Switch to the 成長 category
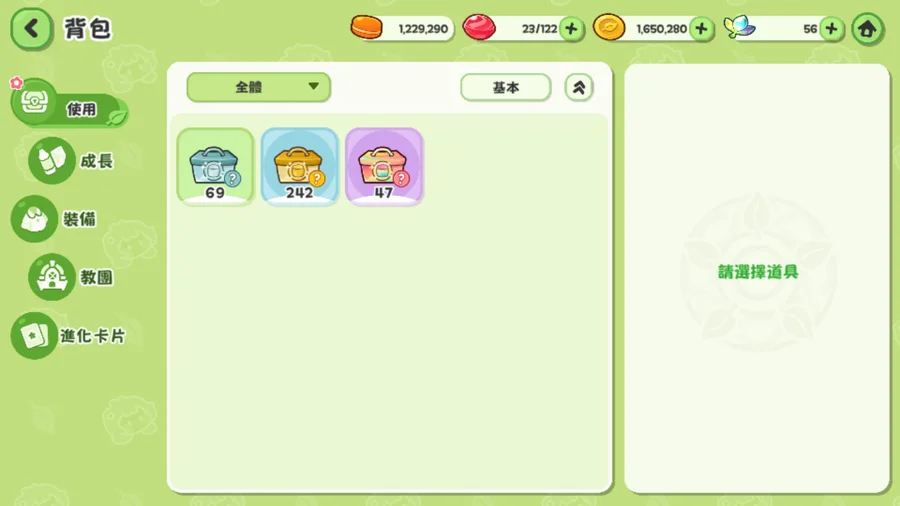 (72, 161)
